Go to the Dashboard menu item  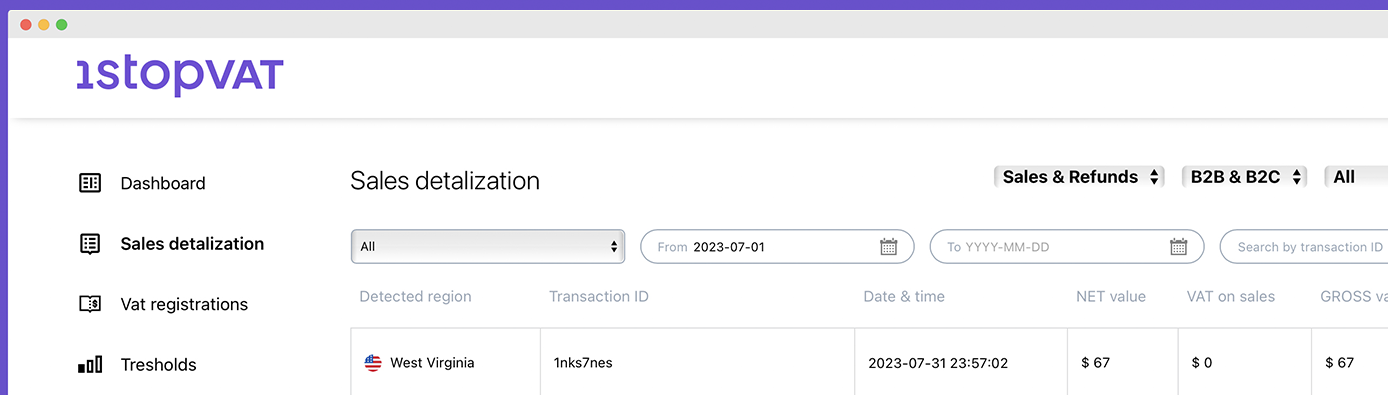pos(163,184)
